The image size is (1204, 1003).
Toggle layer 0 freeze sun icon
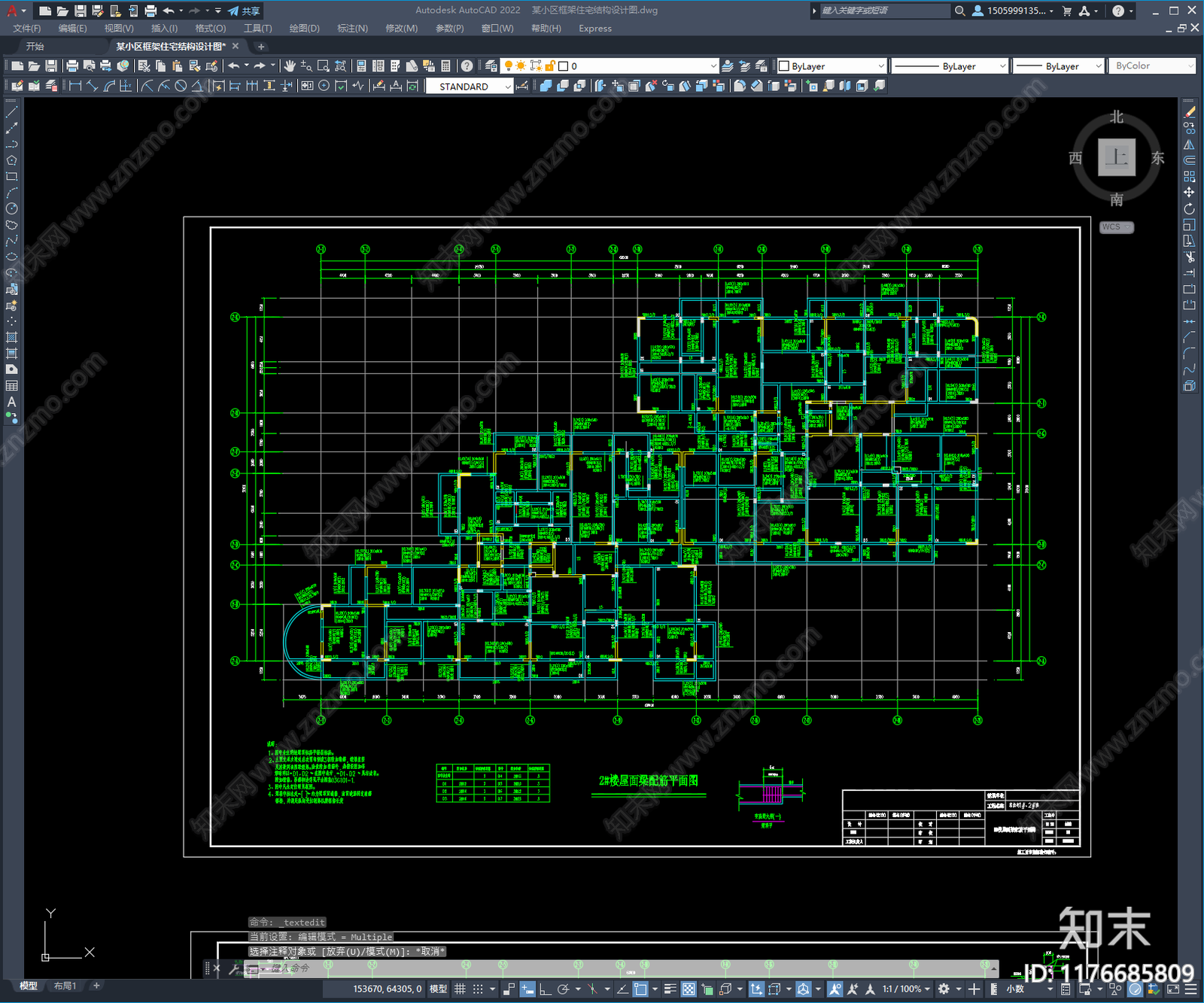521,66
